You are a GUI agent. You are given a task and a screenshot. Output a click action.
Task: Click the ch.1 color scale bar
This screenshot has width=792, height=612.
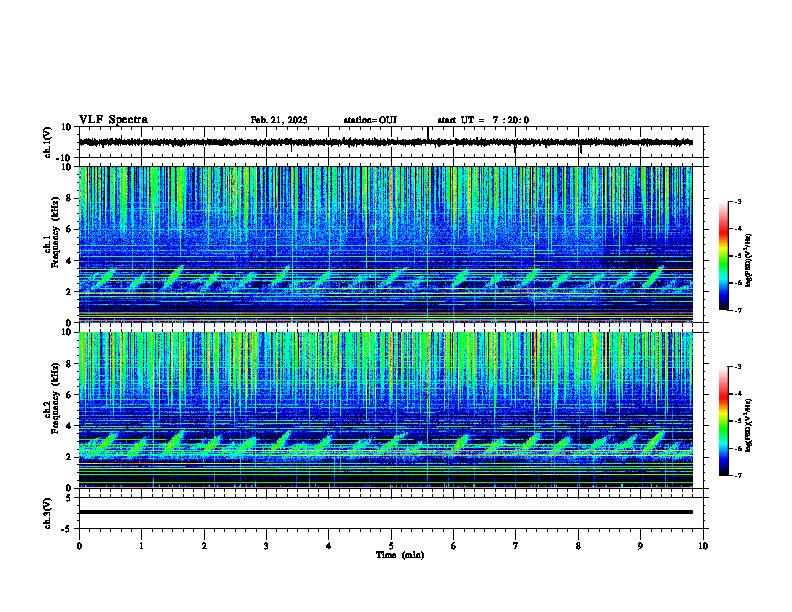pos(724,256)
